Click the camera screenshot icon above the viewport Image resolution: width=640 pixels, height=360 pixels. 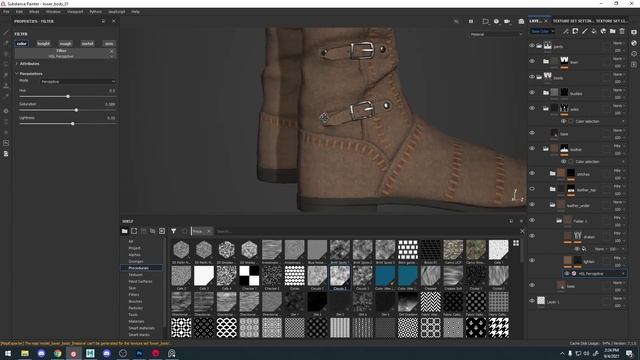click(x=521, y=21)
